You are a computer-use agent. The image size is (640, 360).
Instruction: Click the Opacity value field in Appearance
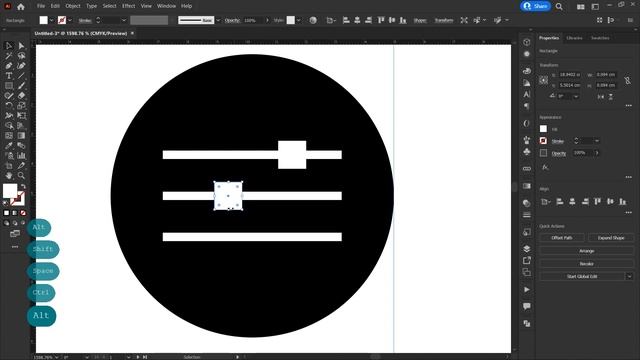point(582,153)
